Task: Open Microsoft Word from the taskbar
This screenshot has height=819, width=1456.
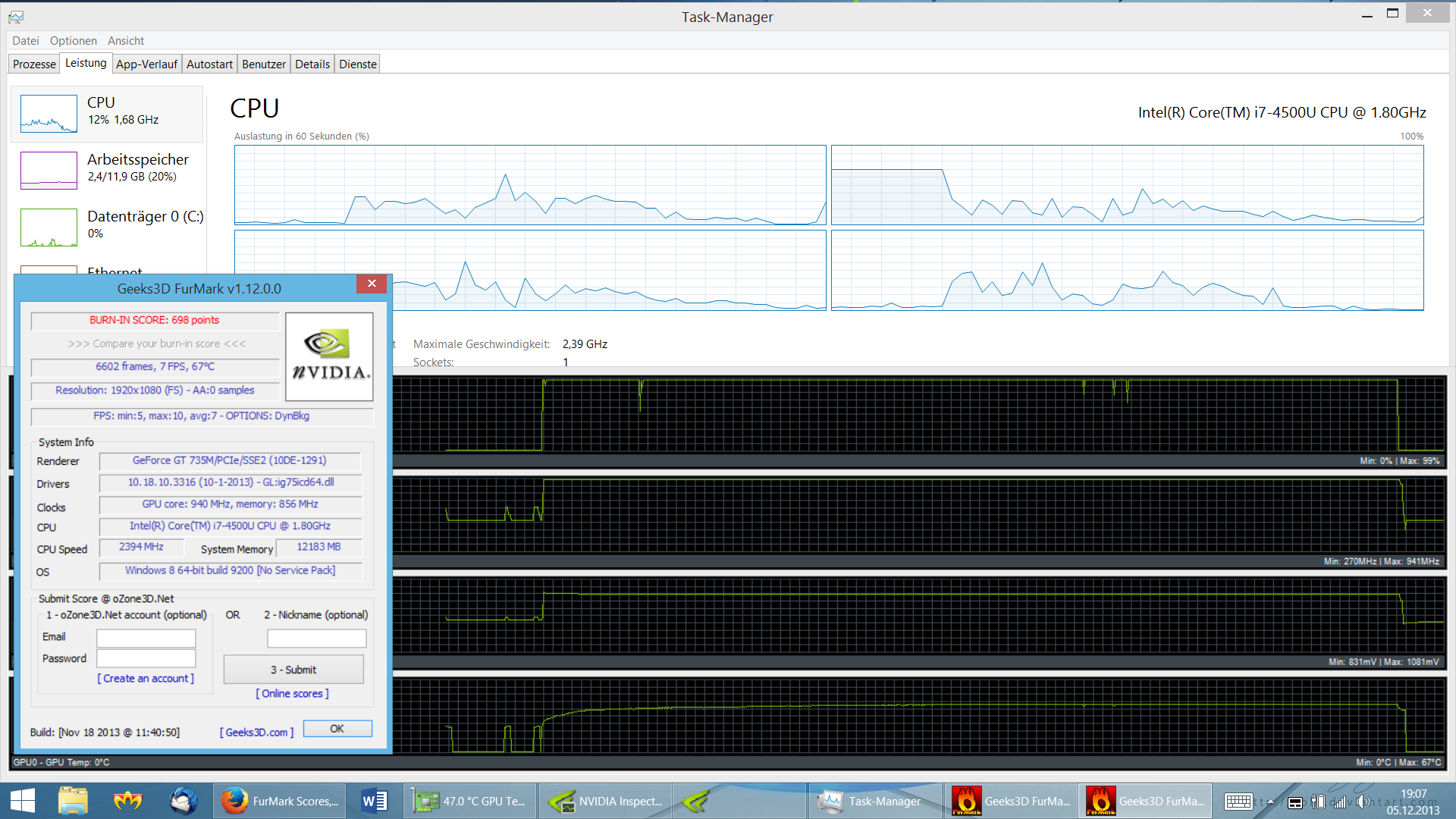Action: (x=375, y=801)
